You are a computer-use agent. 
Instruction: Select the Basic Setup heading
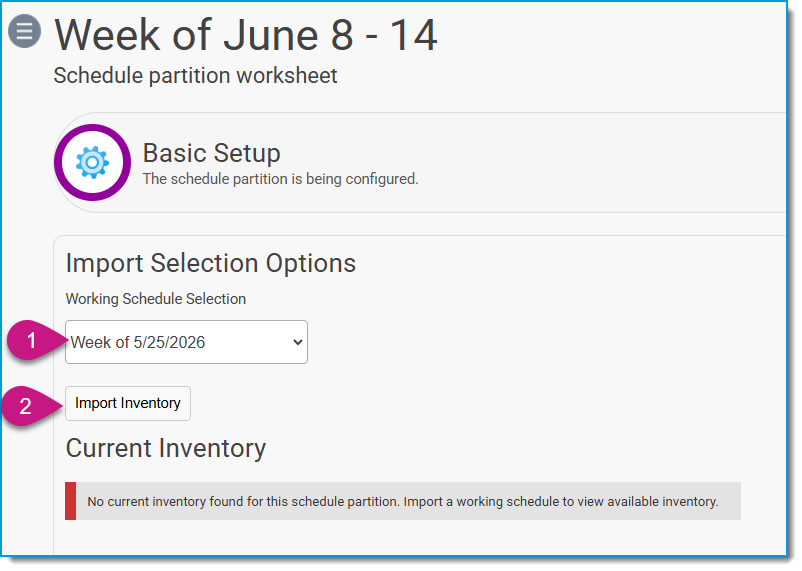tap(211, 152)
